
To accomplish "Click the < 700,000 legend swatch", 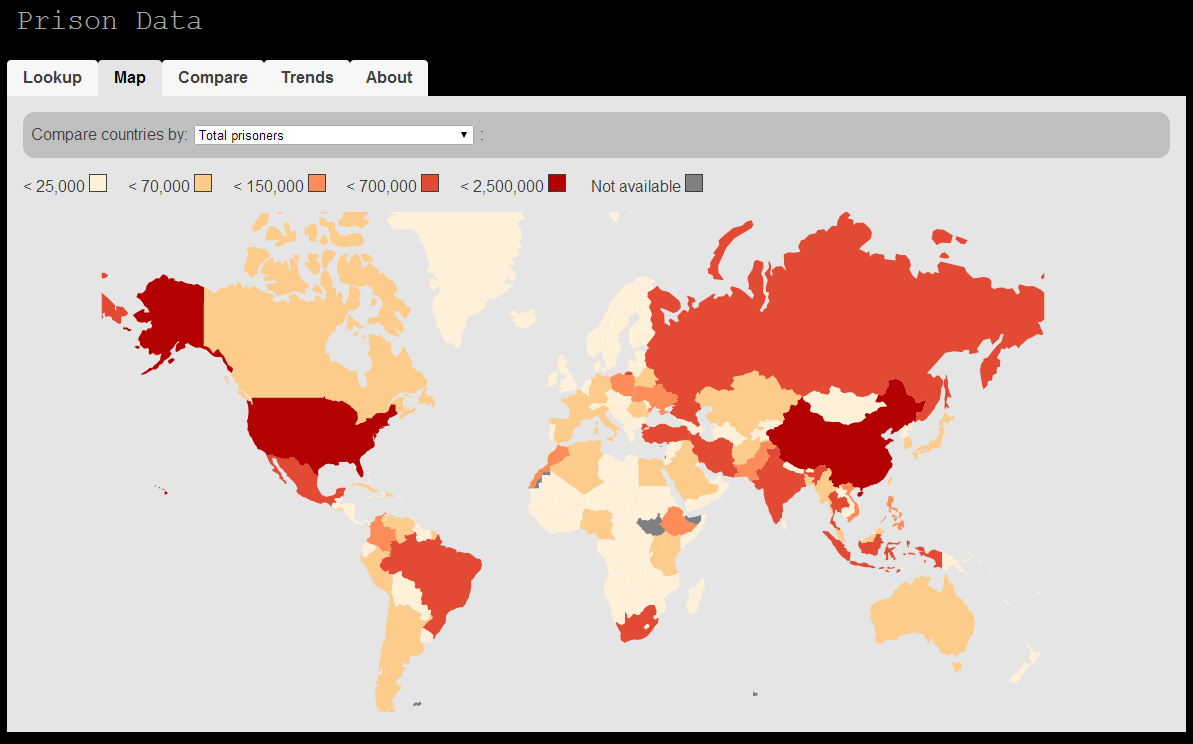I will pyautogui.click(x=430, y=183).
